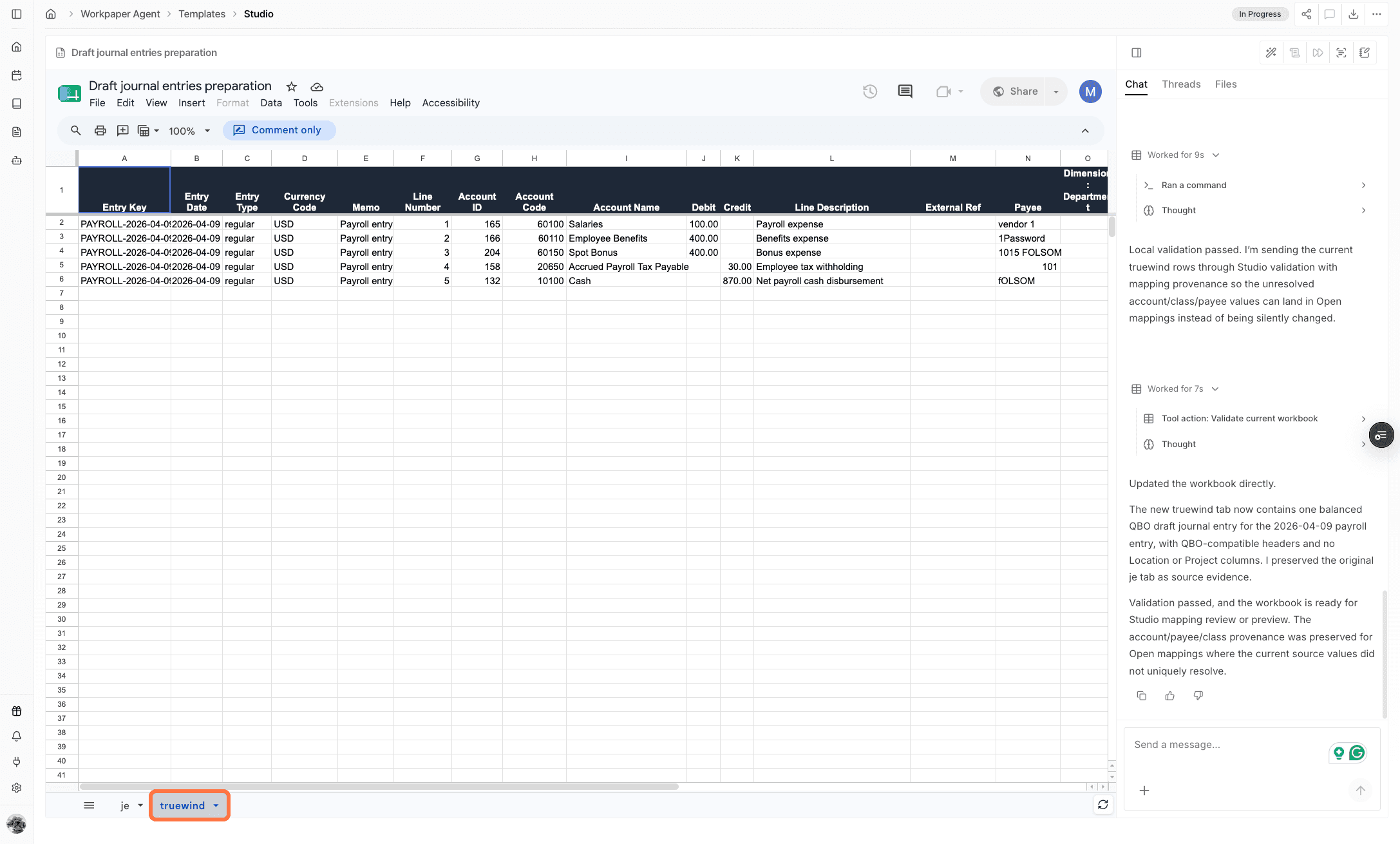Screen dimensions: 1400x844
Task: Click the search magnifier in toolbar
Action: (76, 130)
